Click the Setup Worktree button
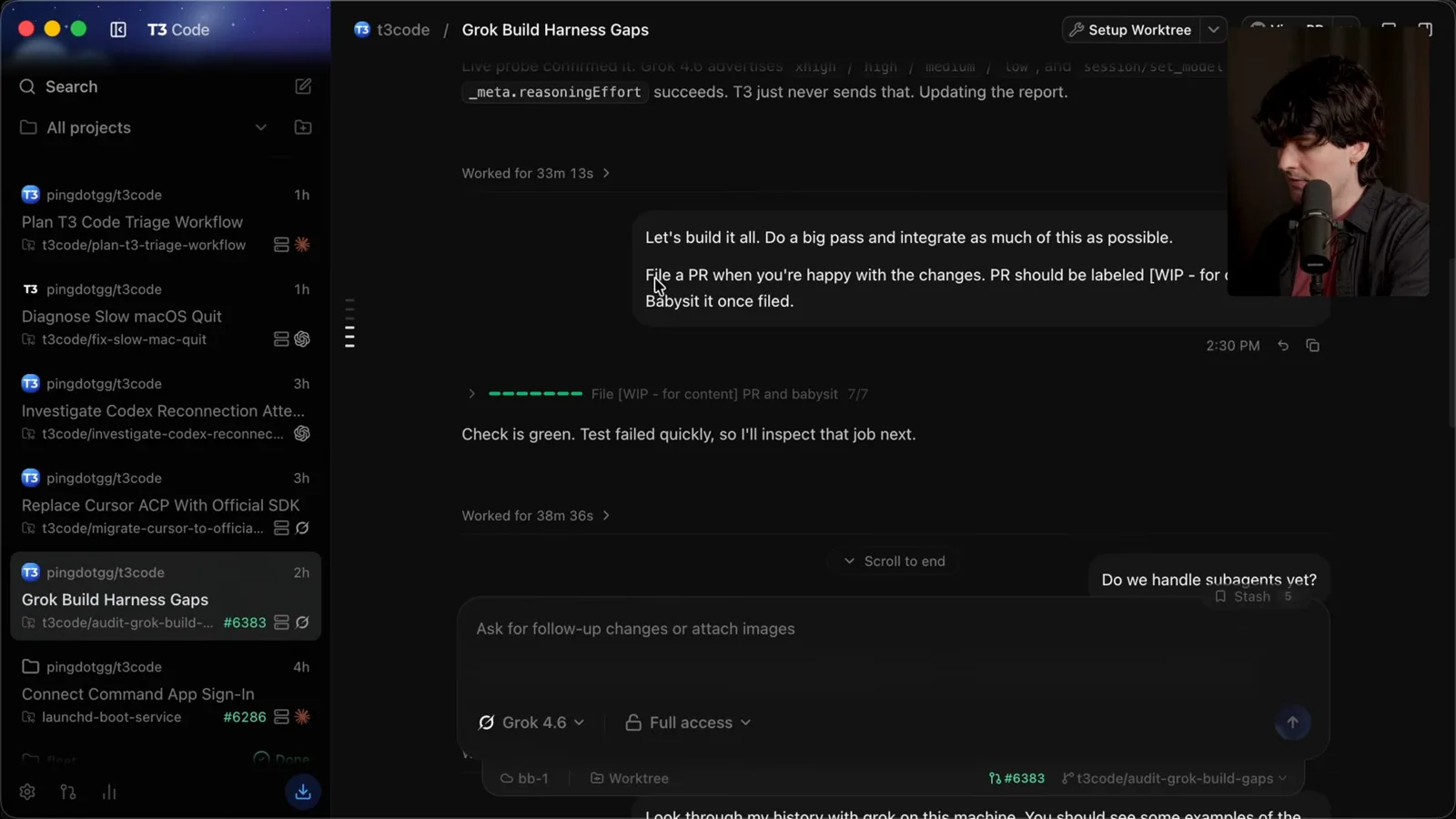1456x819 pixels. pos(1130,30)
